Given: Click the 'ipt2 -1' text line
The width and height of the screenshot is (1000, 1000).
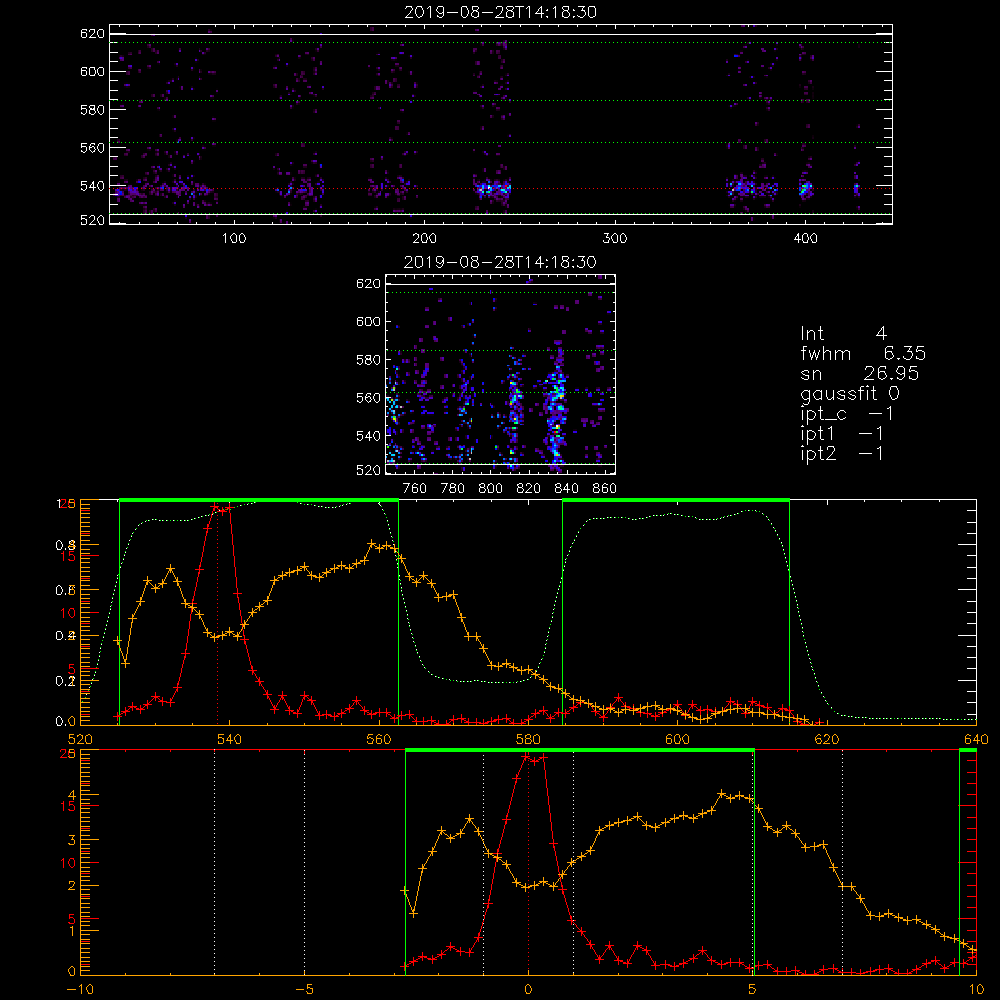Looking at the screenshot, I should tap(842, 453).
